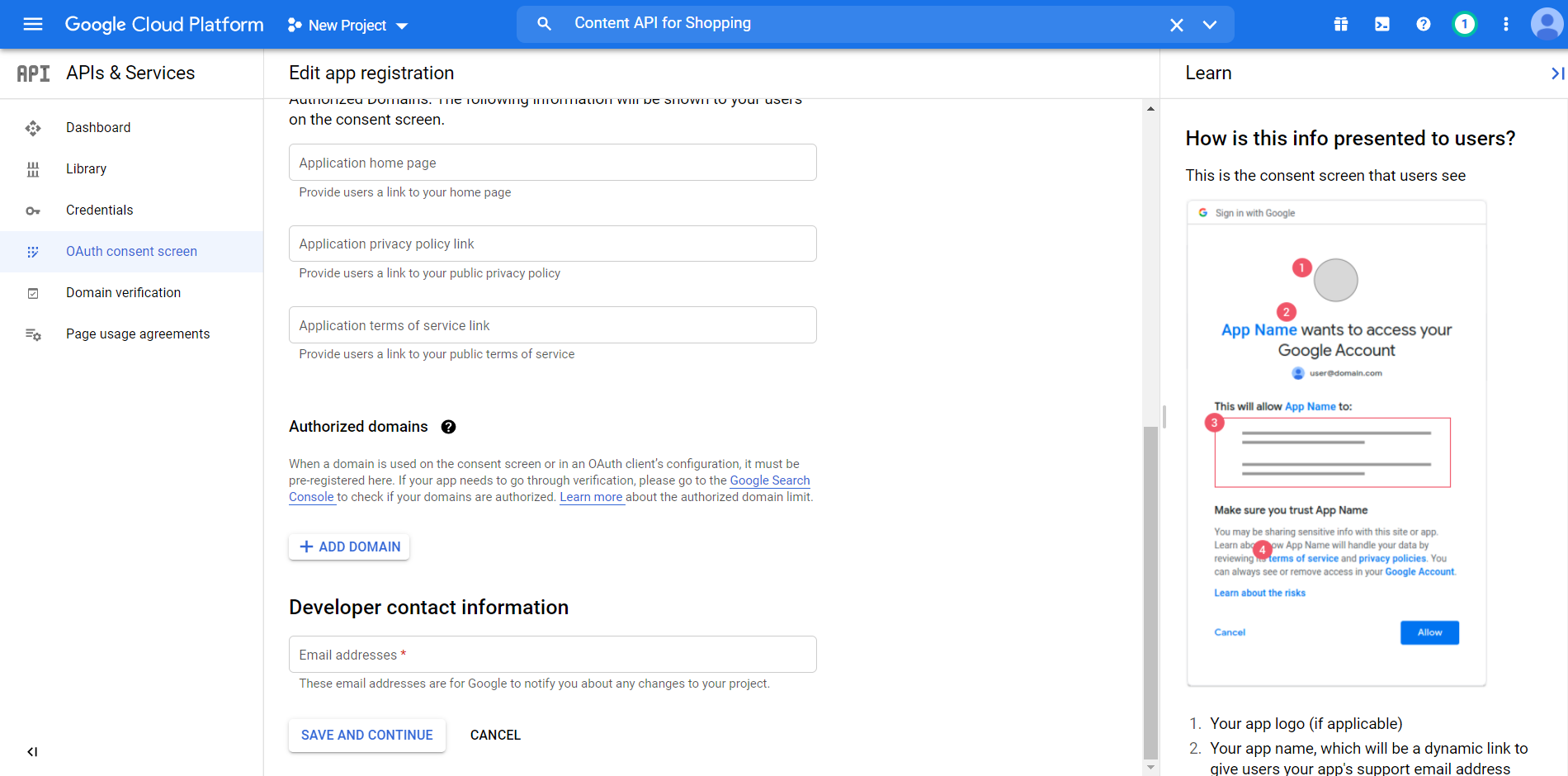1568x776 pixels.
Task: Open the free trial gift icon
Action: (x=1341, y=24)
